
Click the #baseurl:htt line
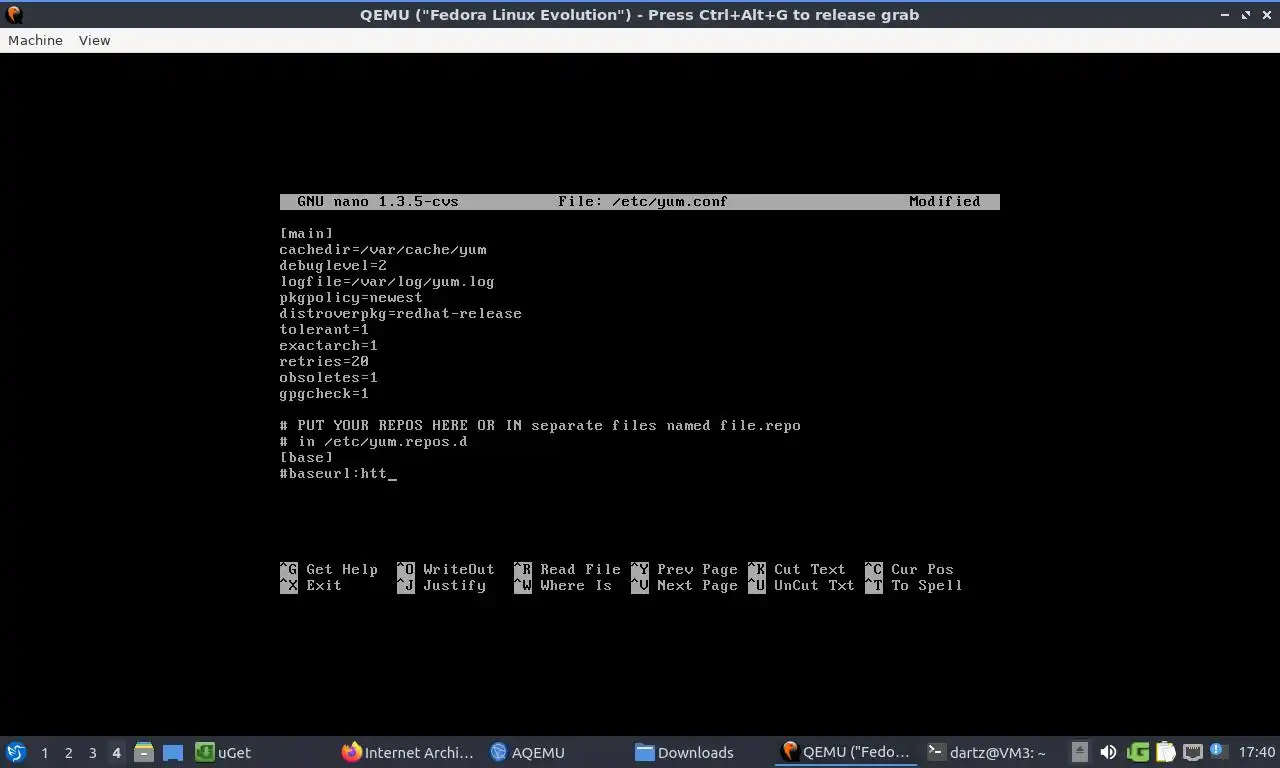point(338,473)
